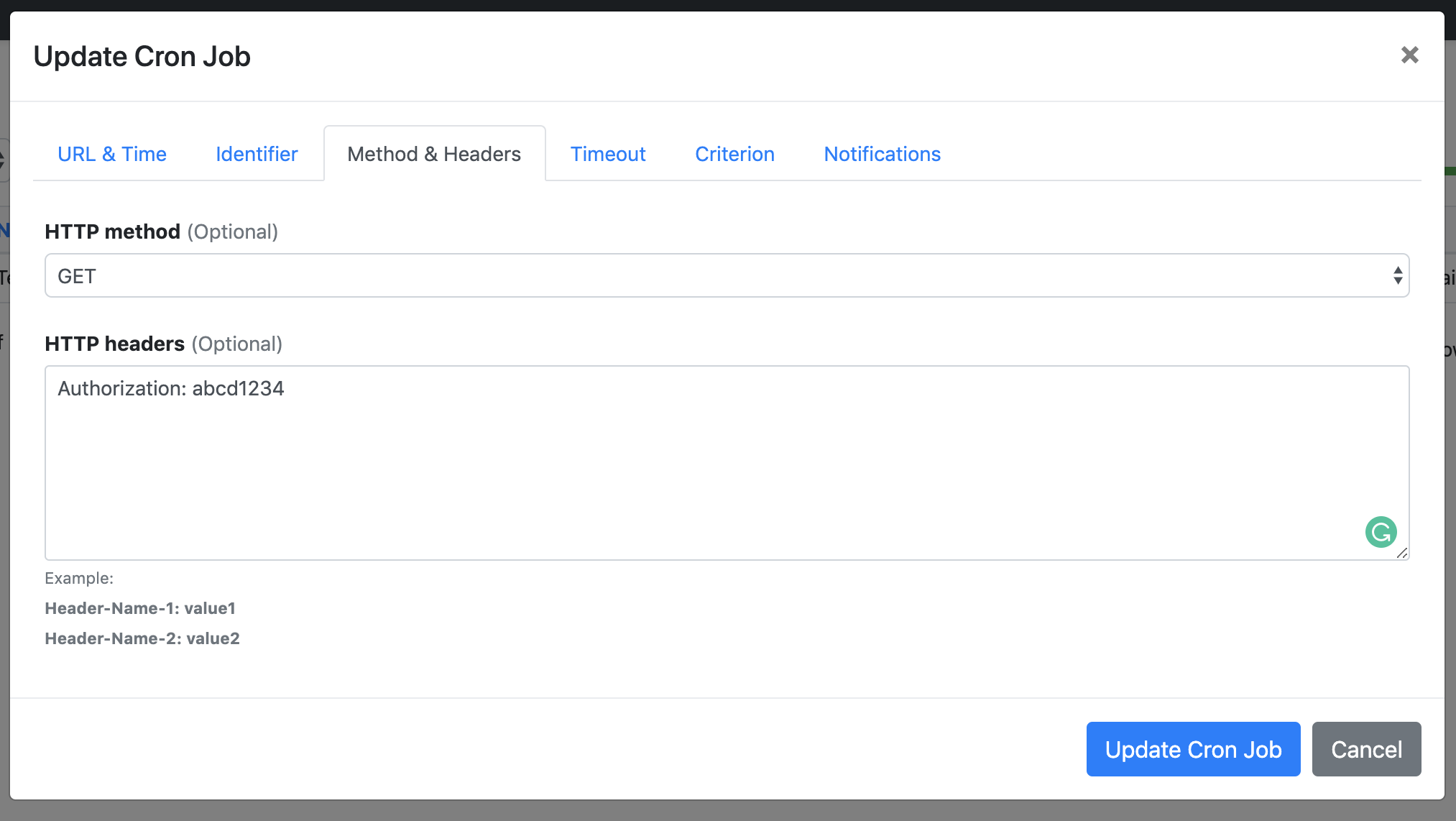Click the Criterion tab
Screen dimensions: 1456x821
point(735,153)
